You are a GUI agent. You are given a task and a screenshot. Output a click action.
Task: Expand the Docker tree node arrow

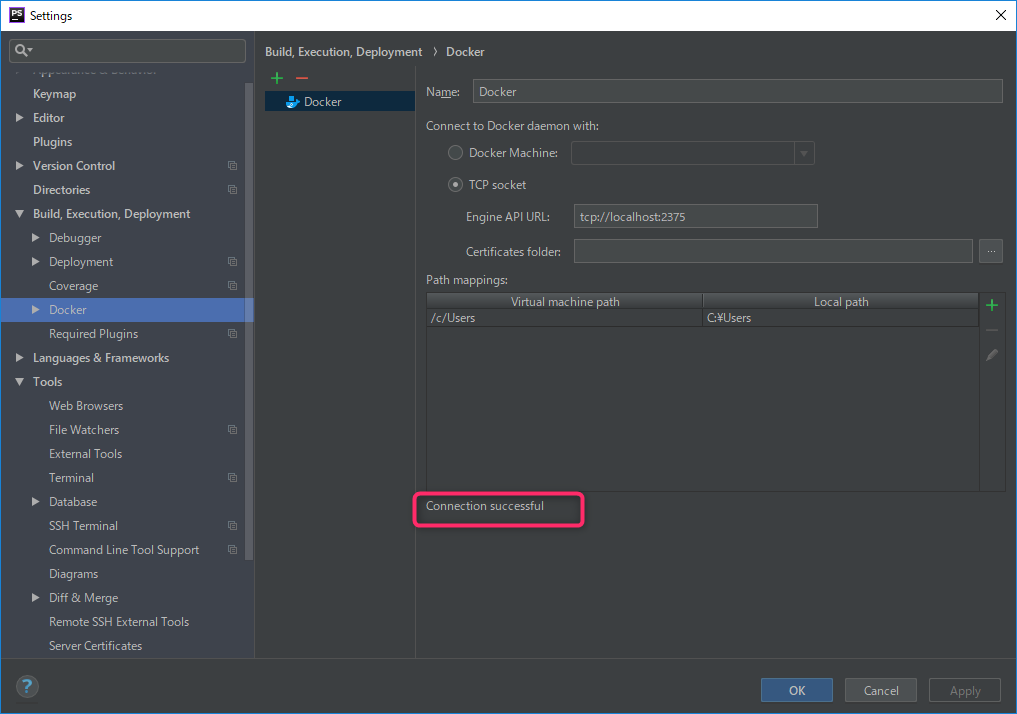[x=36, y=309]
